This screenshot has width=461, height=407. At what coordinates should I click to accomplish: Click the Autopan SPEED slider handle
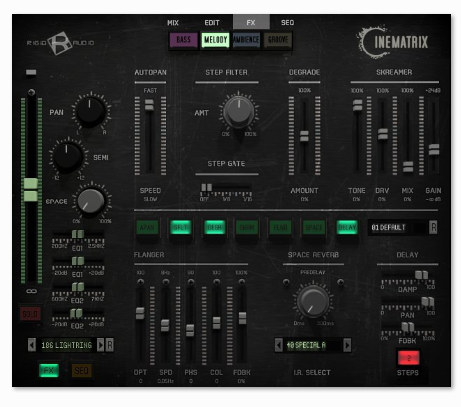pos(149,105)
